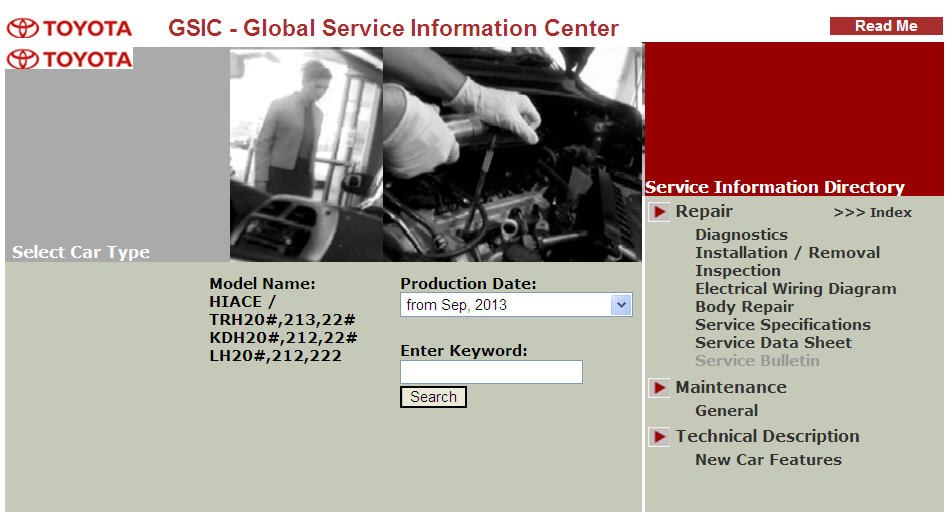Click the red arrow icon beside Repair

[659, 212]
